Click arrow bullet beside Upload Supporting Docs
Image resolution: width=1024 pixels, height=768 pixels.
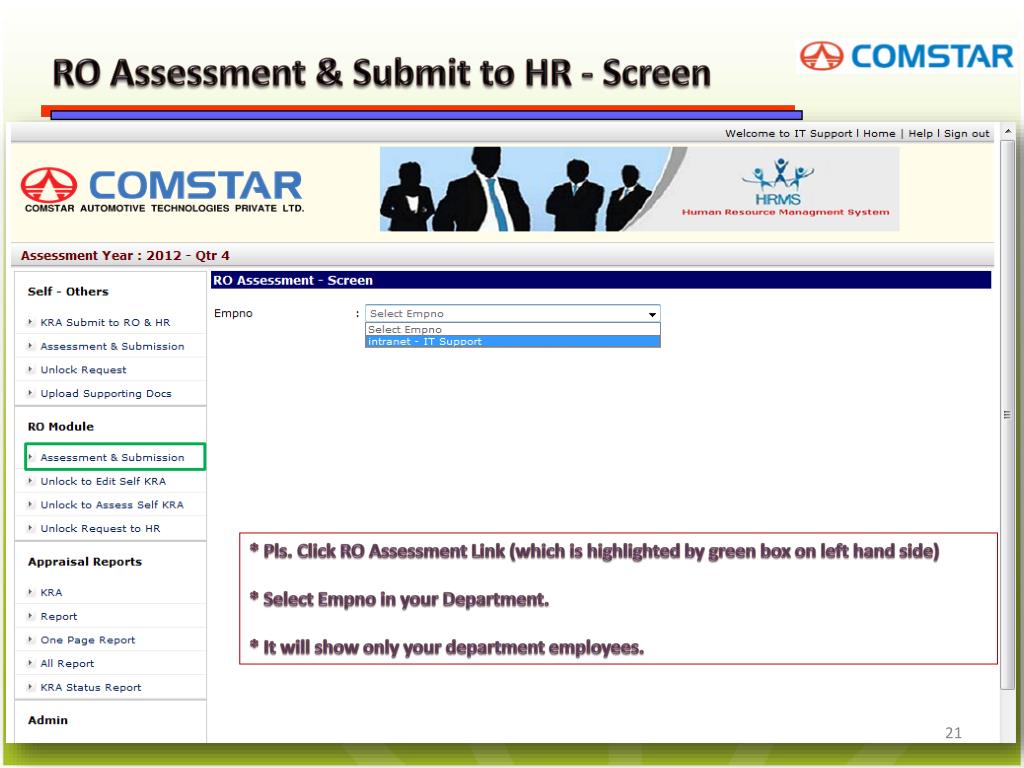pos(30,393)
